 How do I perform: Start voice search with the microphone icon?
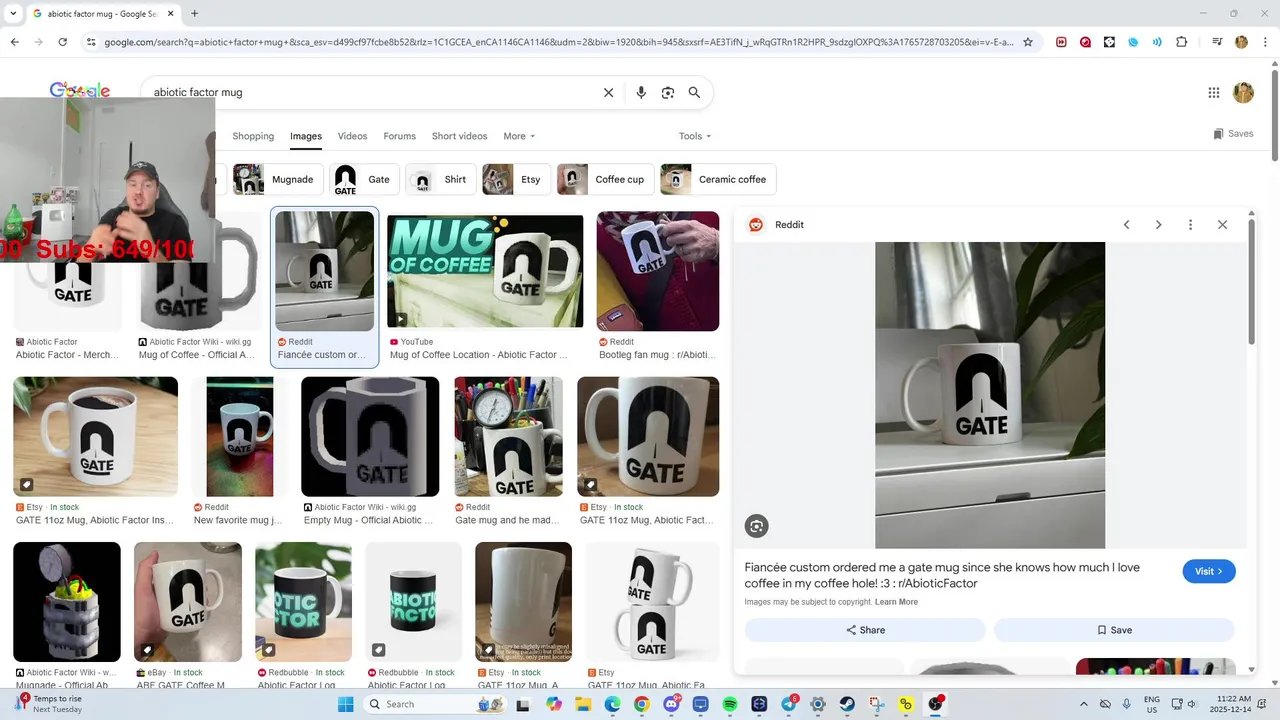point(641,92)
